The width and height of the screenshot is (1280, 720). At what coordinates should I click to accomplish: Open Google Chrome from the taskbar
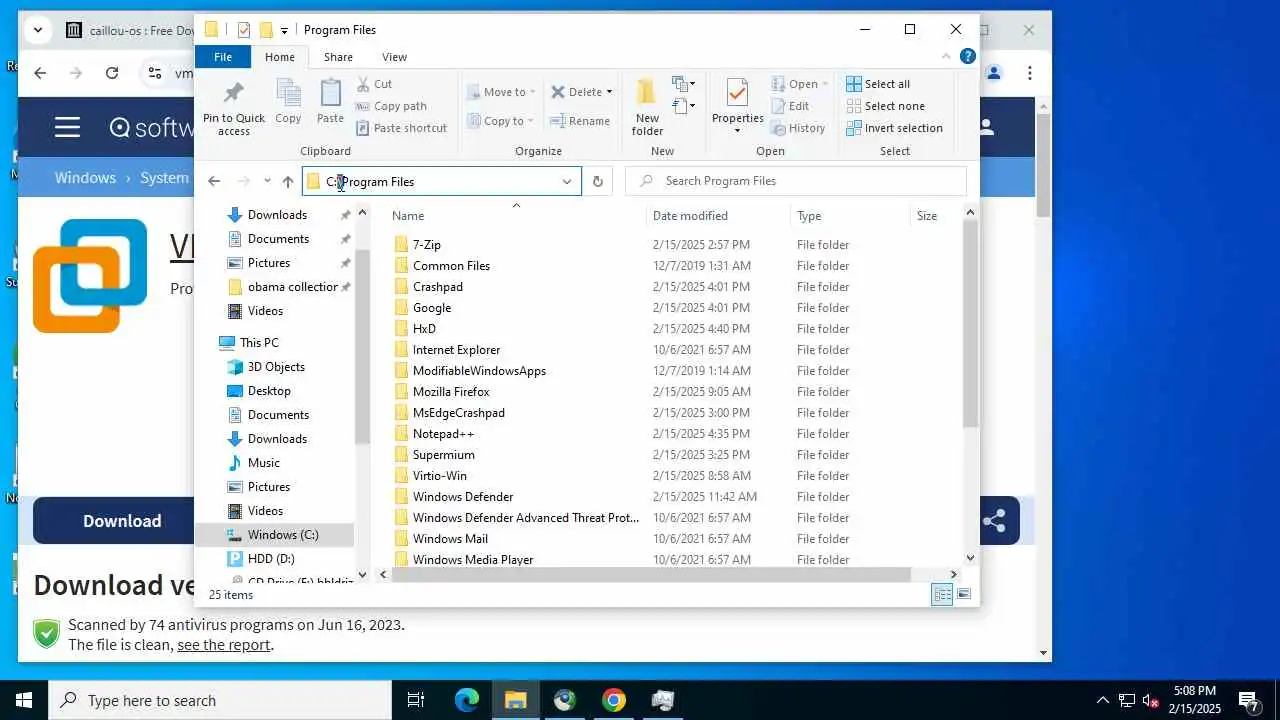click(x=614, y=700)
